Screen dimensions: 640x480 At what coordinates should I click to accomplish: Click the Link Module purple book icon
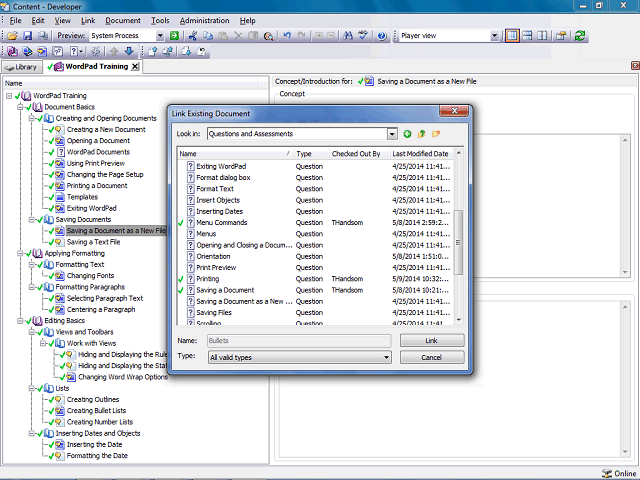(x=12, y=51)
